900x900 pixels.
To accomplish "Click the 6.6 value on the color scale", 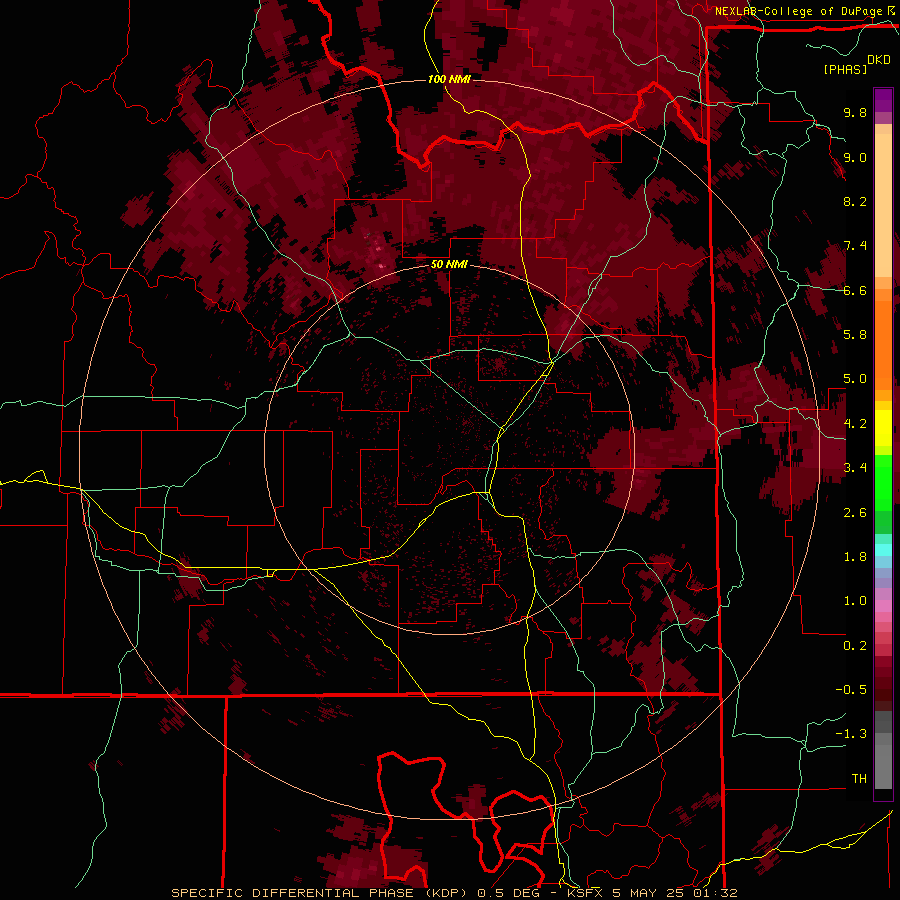I will (855, 290).
